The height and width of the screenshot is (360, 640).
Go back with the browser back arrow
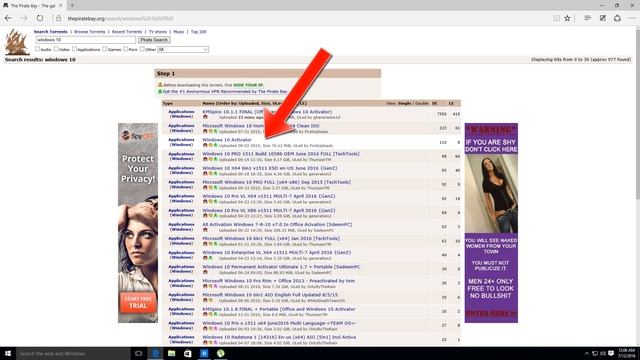[x=8, y=18]
